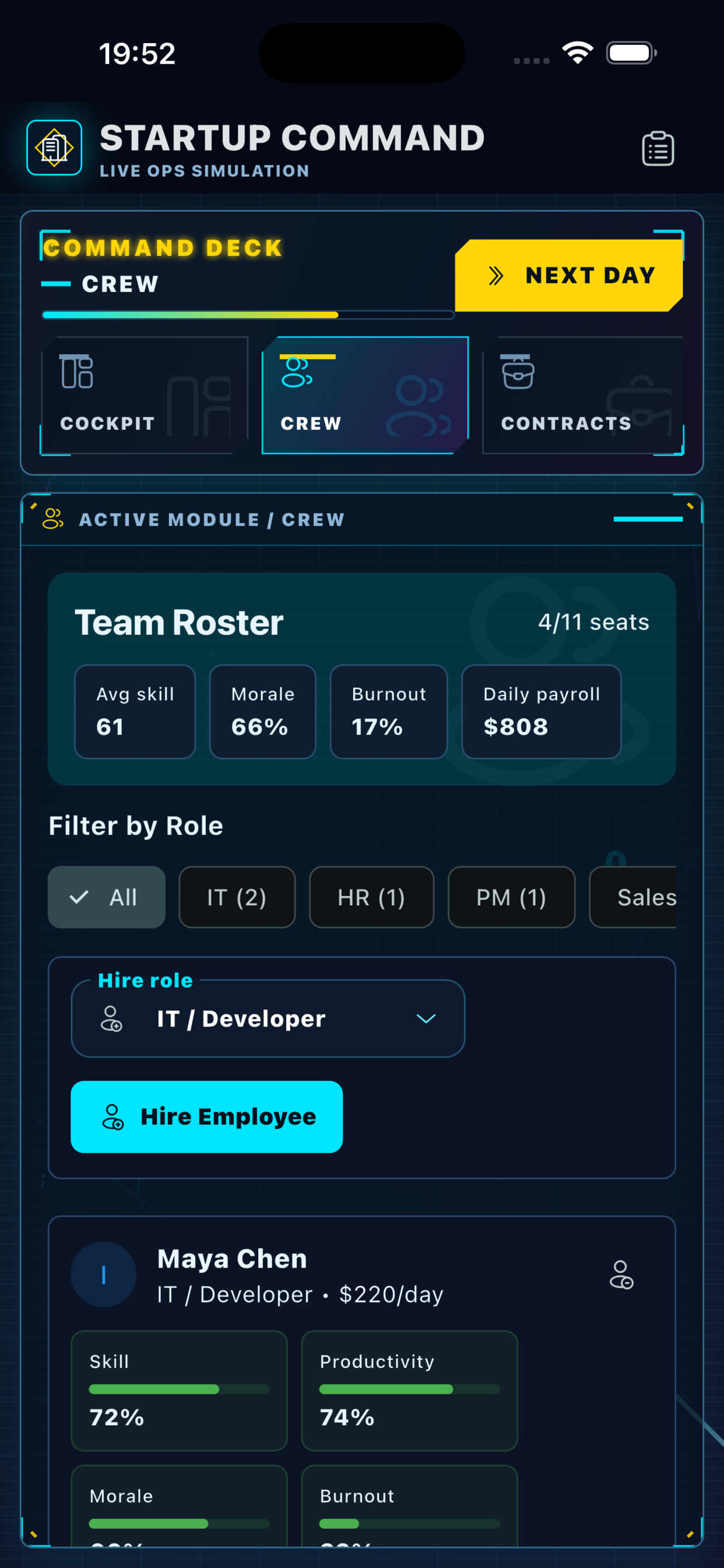This screenshot has height=1568, width=724.
Task: Click the chevron arrow in Hire role
Action: click(426, 1019)
